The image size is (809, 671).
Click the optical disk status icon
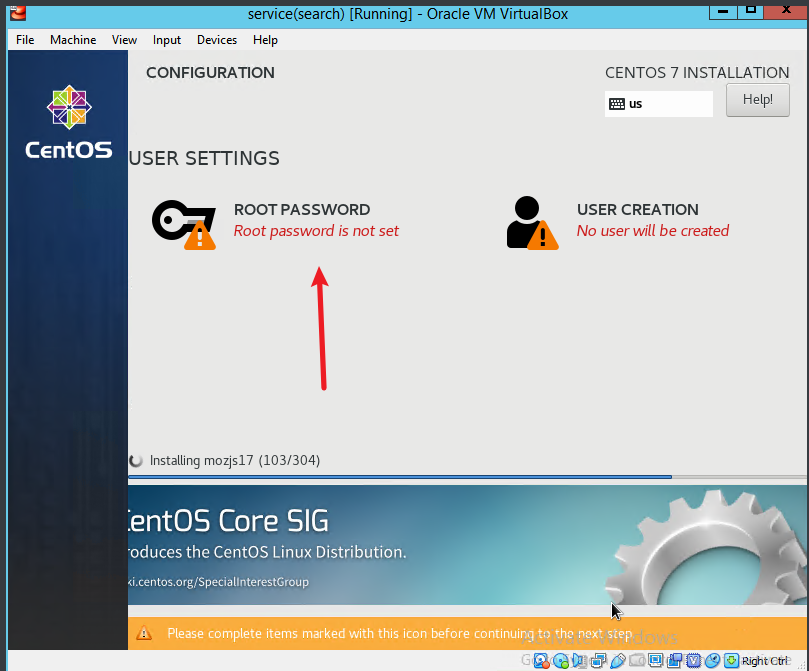(x=561, y=661)
